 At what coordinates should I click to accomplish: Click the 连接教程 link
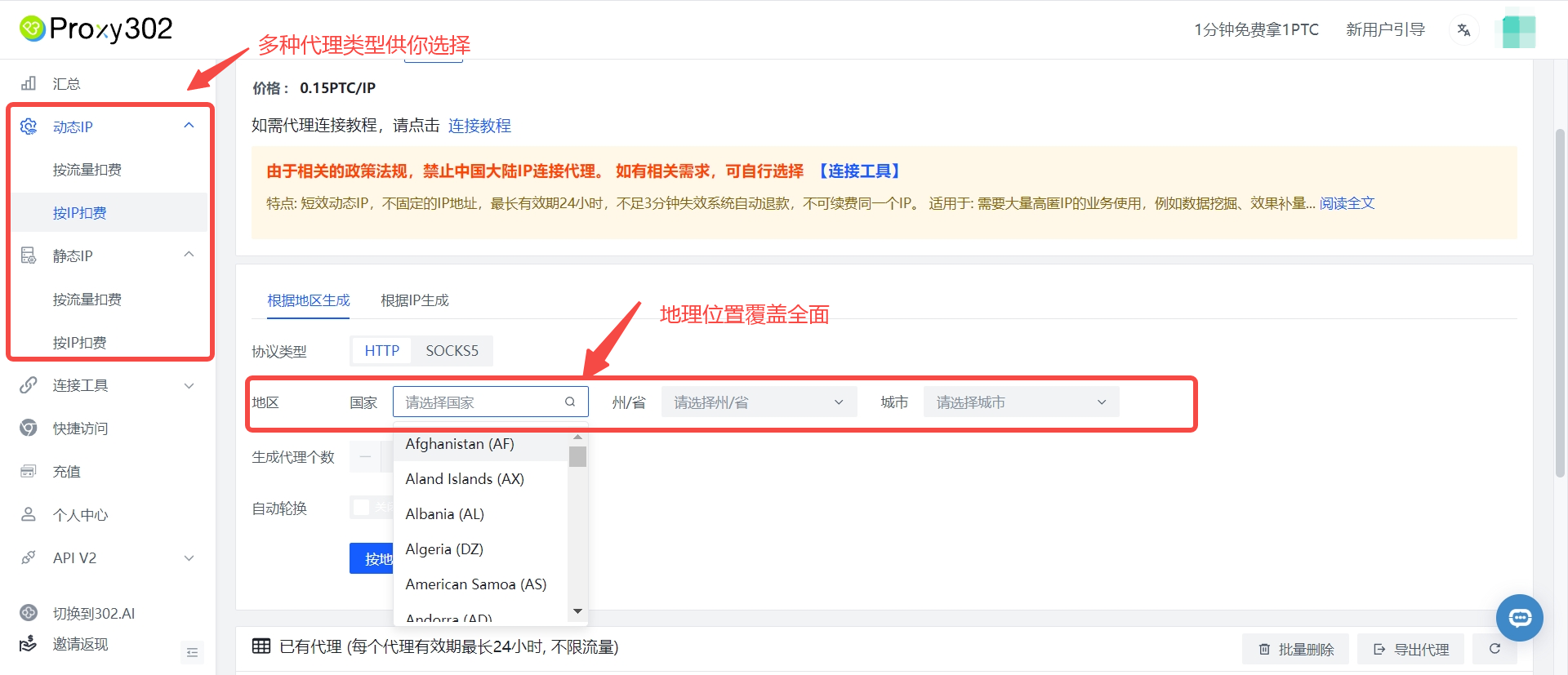tap(479, 126)
